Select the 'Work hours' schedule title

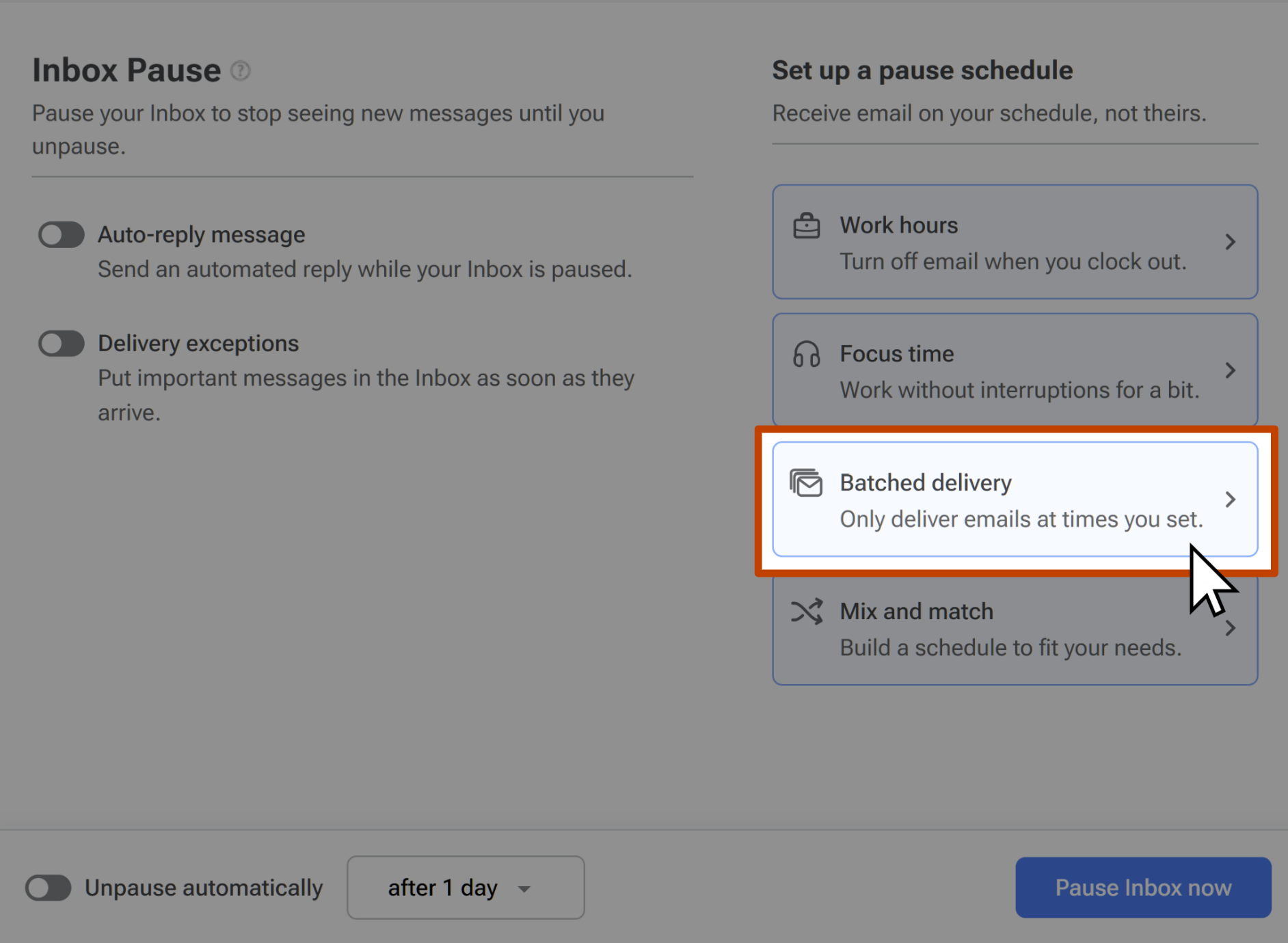[898, 225]
